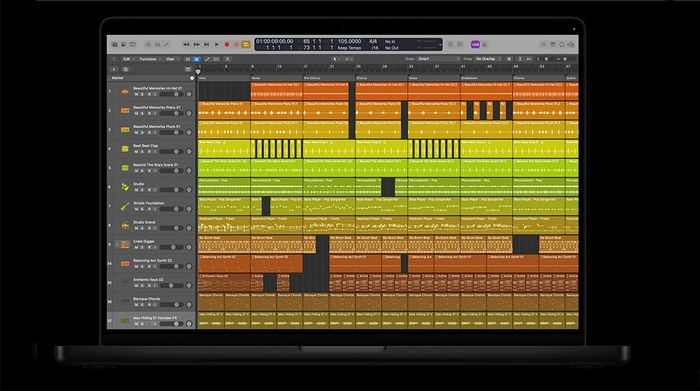The height and width of the screenshot is (391, 700).
Task: Select the Balancing Act Synth 02 track name
Action: pyautogui.click(x=152, y=261)
